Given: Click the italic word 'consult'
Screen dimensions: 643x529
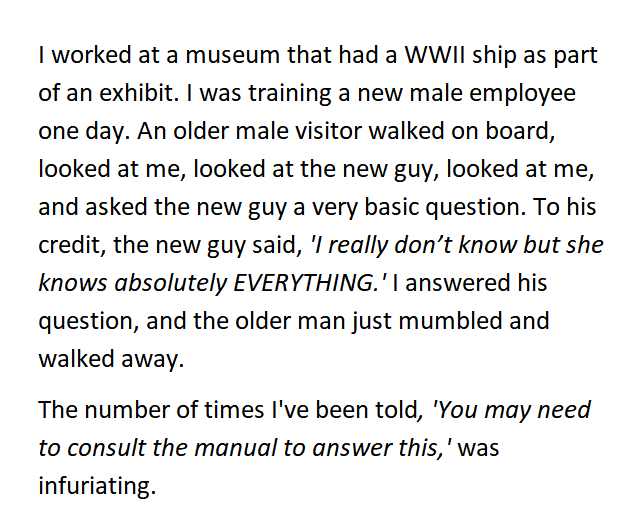Looking at the screenshot, I should click(107, 447).
